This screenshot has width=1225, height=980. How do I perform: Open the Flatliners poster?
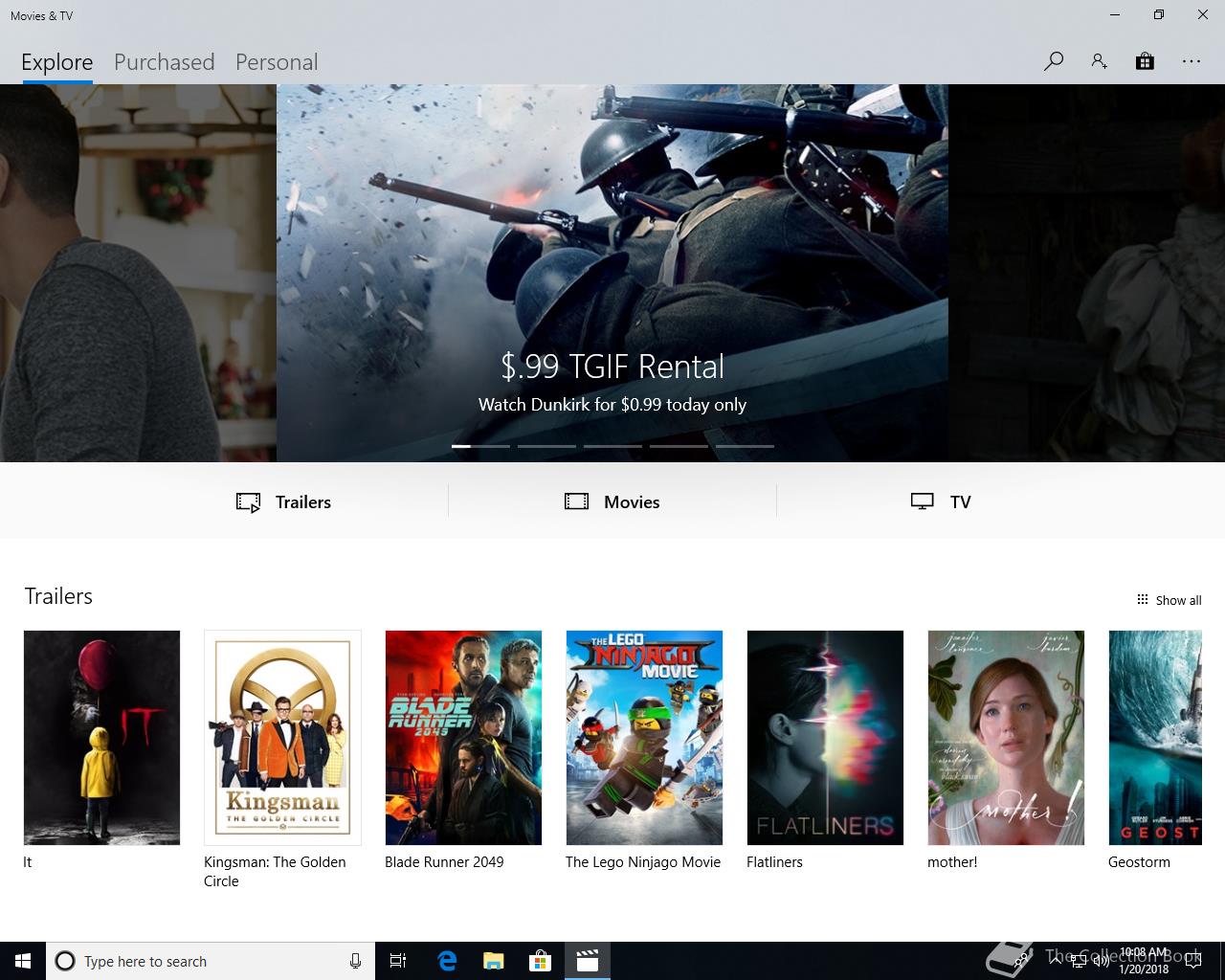coord(825,738)
